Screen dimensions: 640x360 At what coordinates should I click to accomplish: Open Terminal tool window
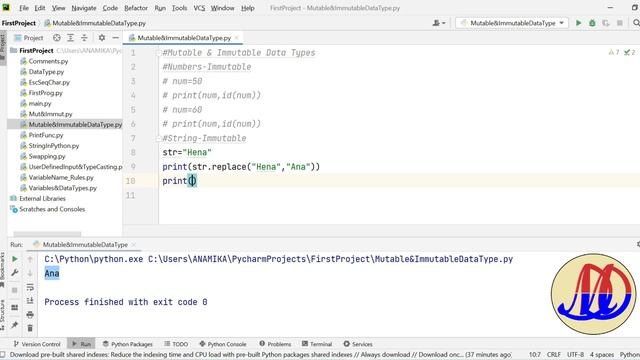pyautogui.click(x=317, y=344)
